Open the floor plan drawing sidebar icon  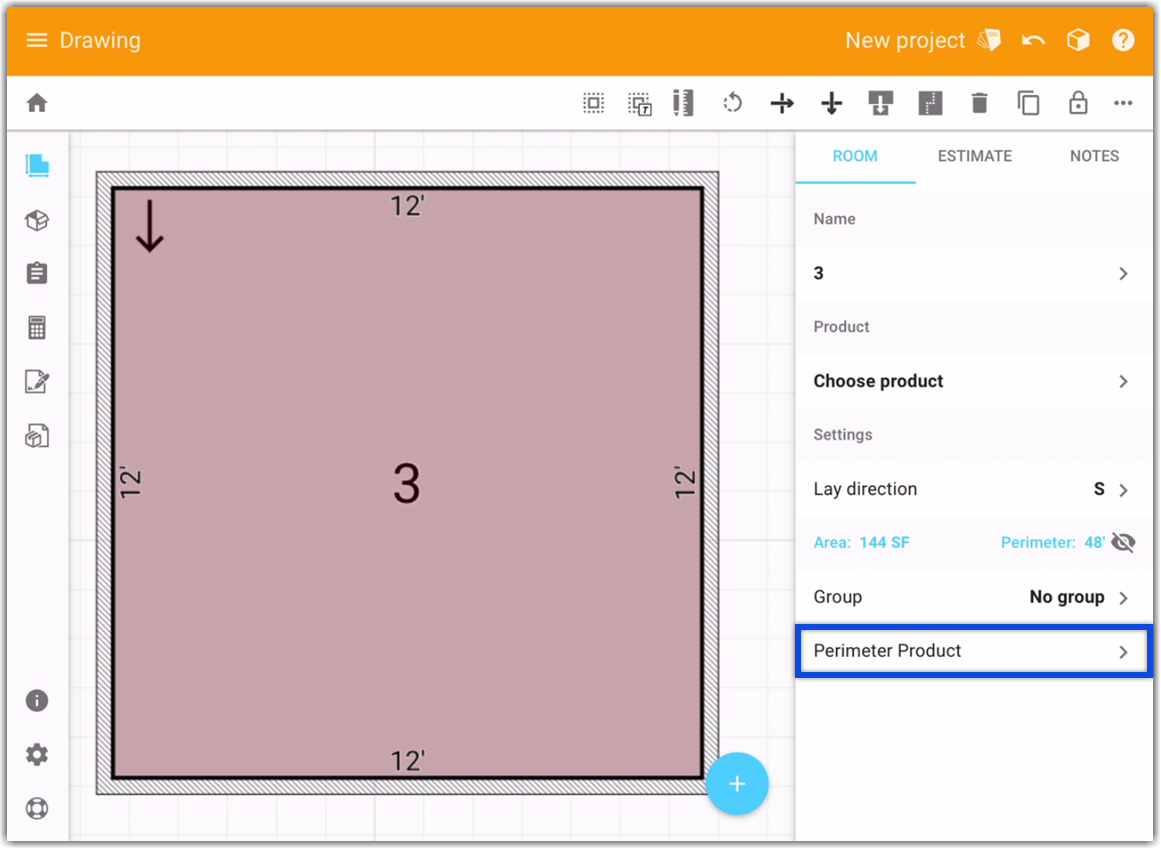tap(37, 166)
